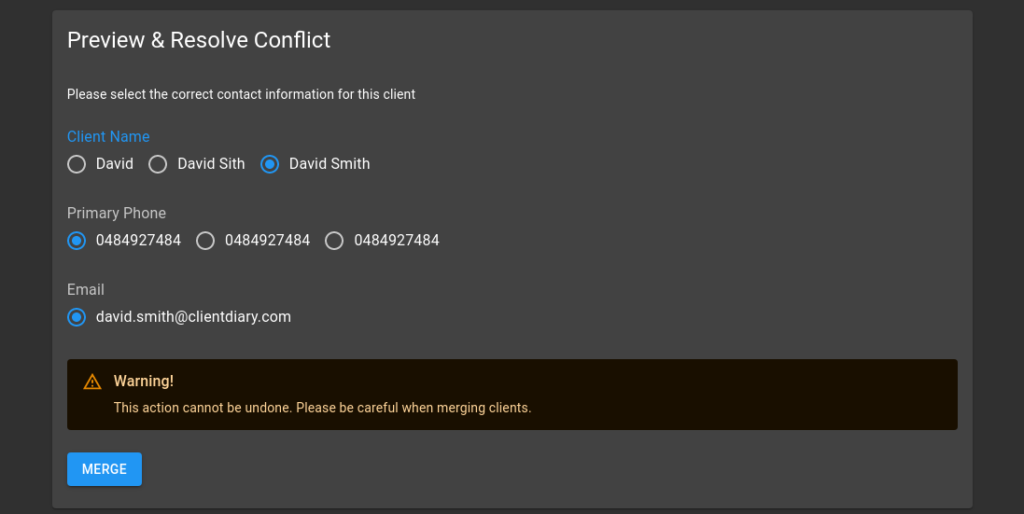This screenshot has height=514, width=1024.
Task: Click the 'David Smith' name label text
Action: click(329, 163)
